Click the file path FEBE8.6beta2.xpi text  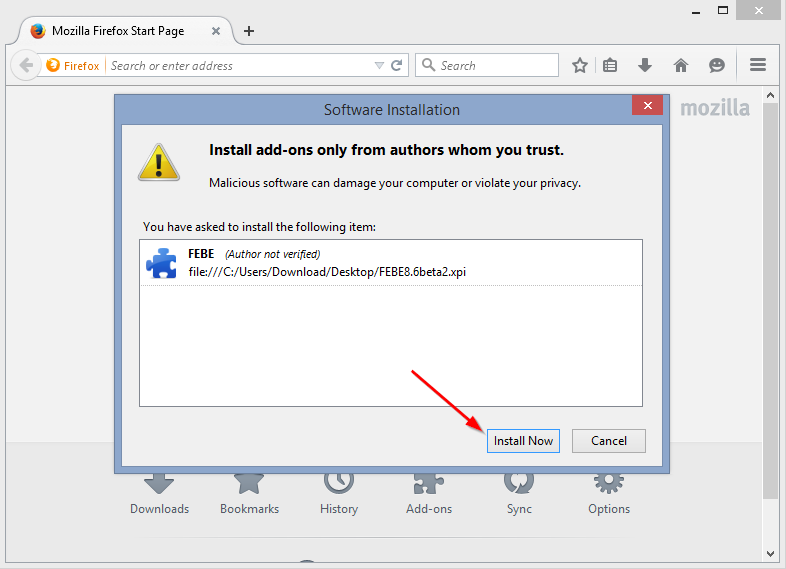(x=327, y=272)
